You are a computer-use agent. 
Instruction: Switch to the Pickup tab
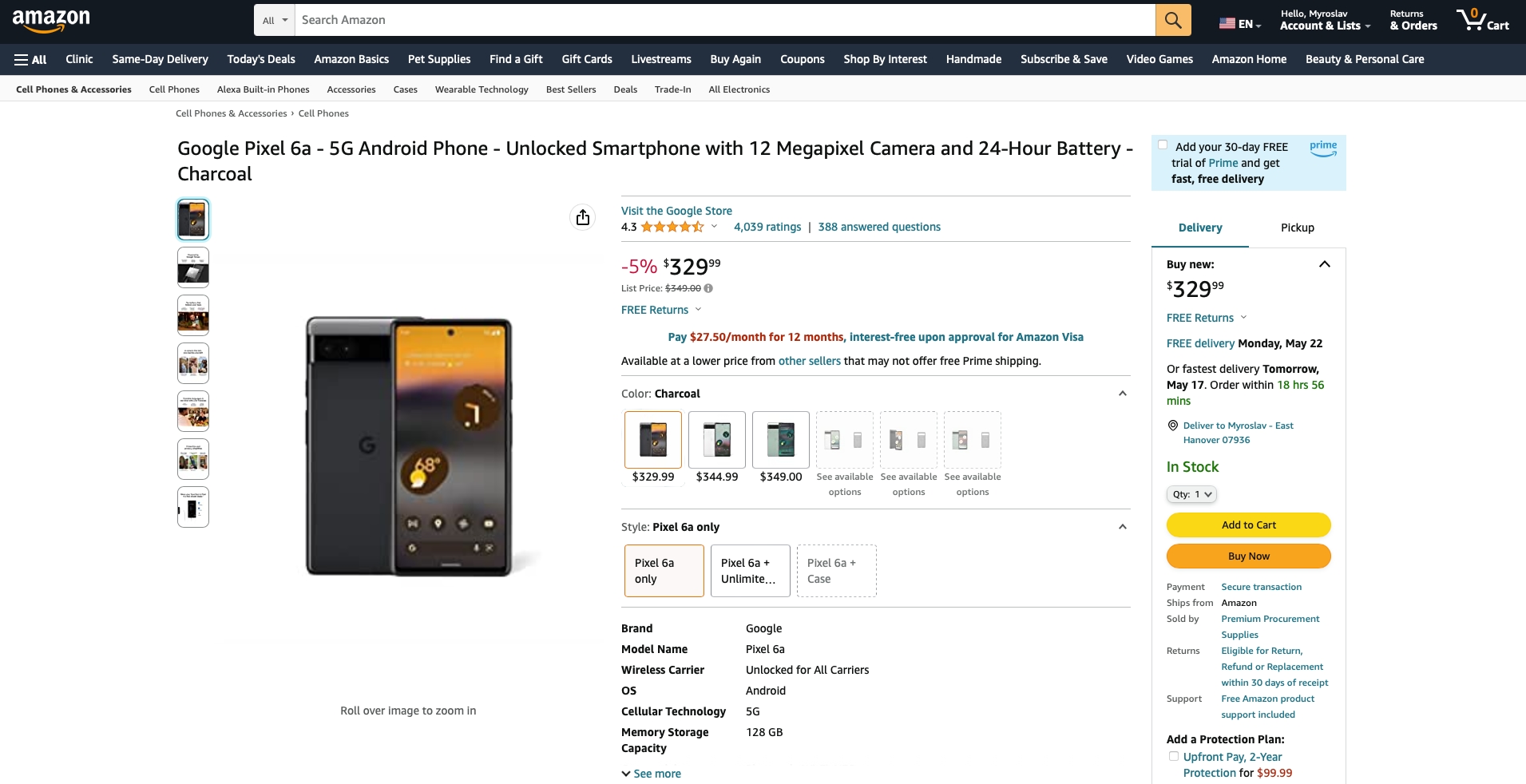coord(1298,228)
